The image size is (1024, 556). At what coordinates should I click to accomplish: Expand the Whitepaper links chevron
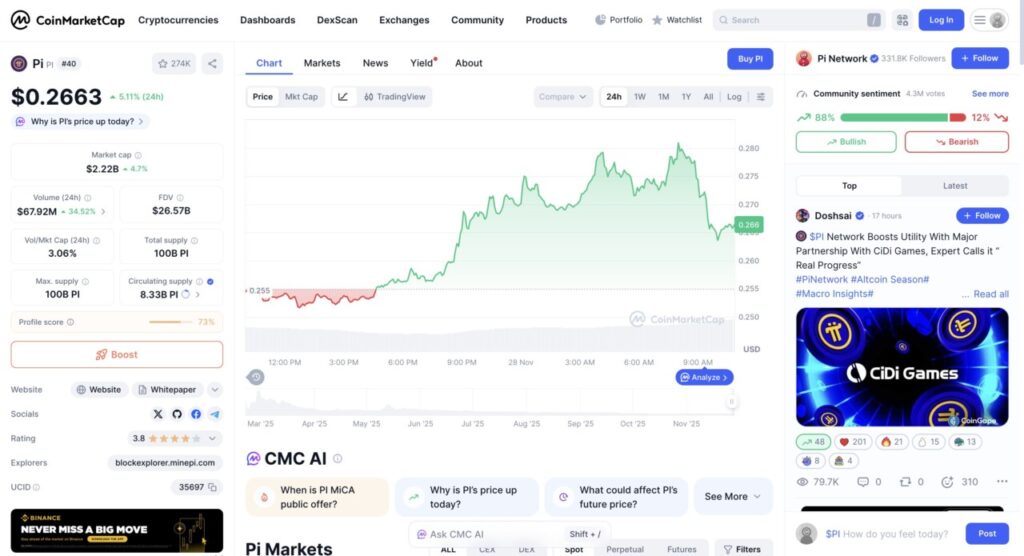215,390
